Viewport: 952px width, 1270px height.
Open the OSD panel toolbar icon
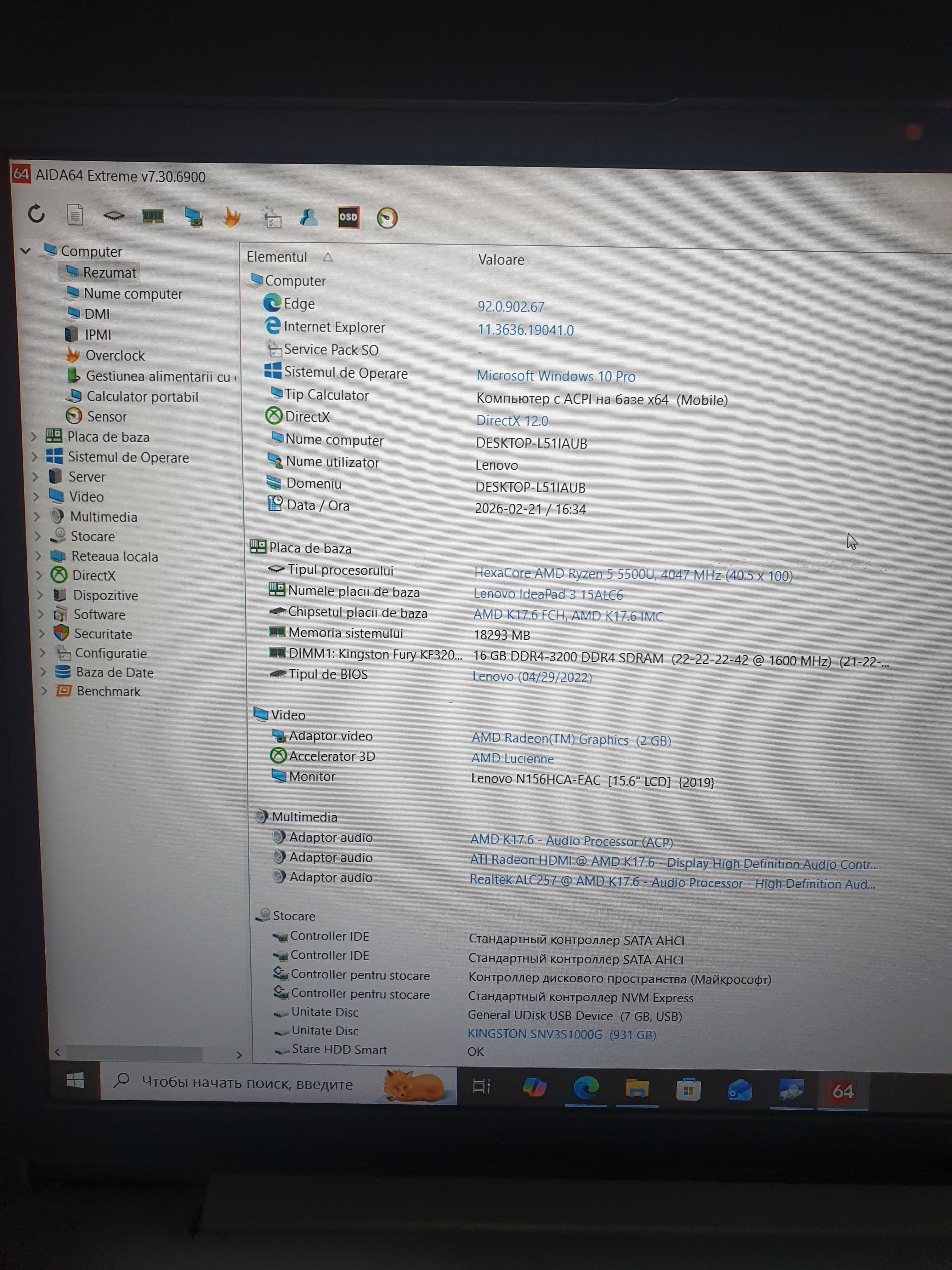[x=348, y=218]
